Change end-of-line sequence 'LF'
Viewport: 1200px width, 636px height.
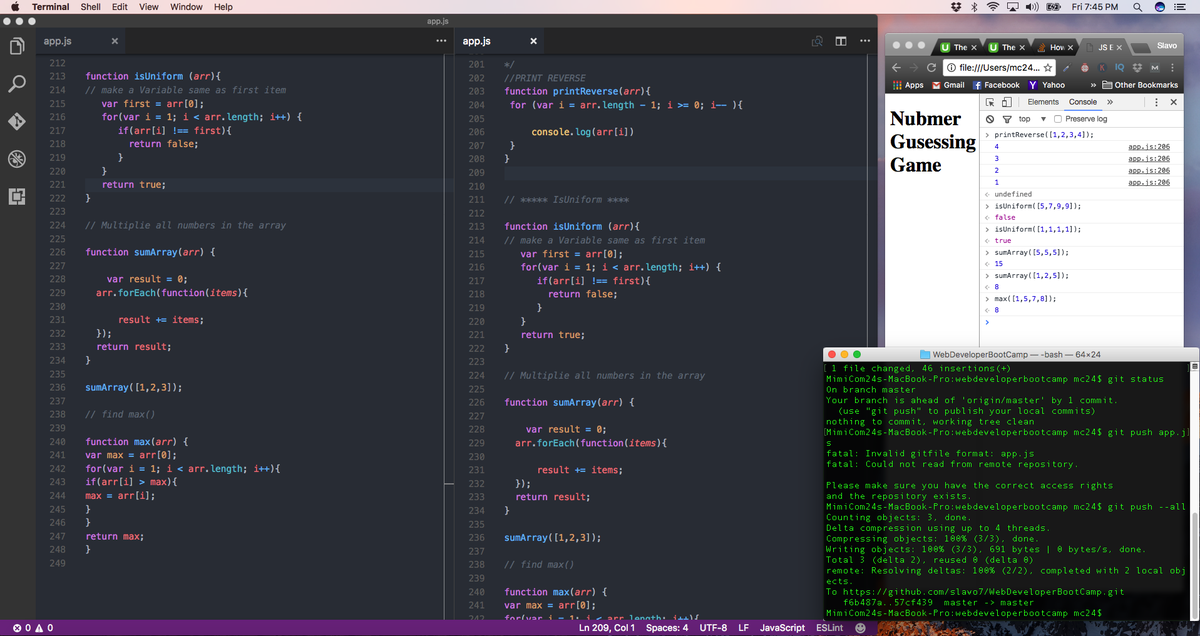click(743, 628)
